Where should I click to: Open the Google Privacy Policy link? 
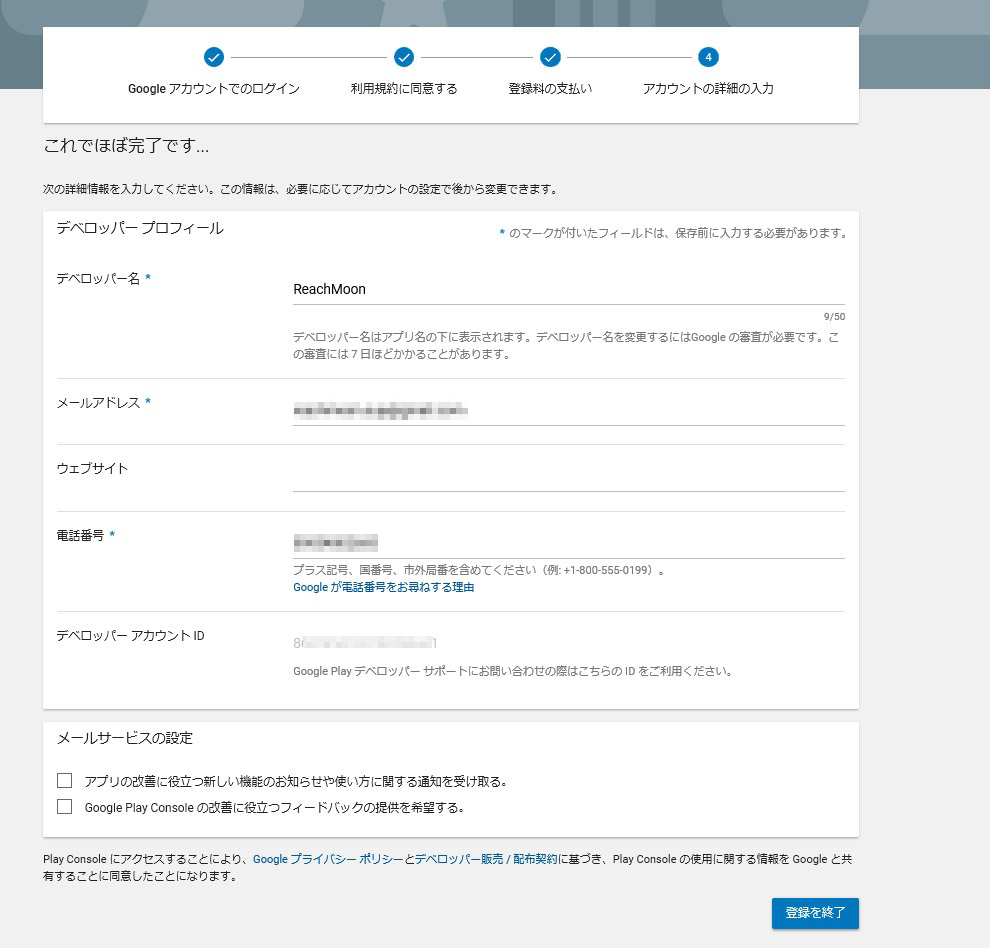tap(328, 859)
